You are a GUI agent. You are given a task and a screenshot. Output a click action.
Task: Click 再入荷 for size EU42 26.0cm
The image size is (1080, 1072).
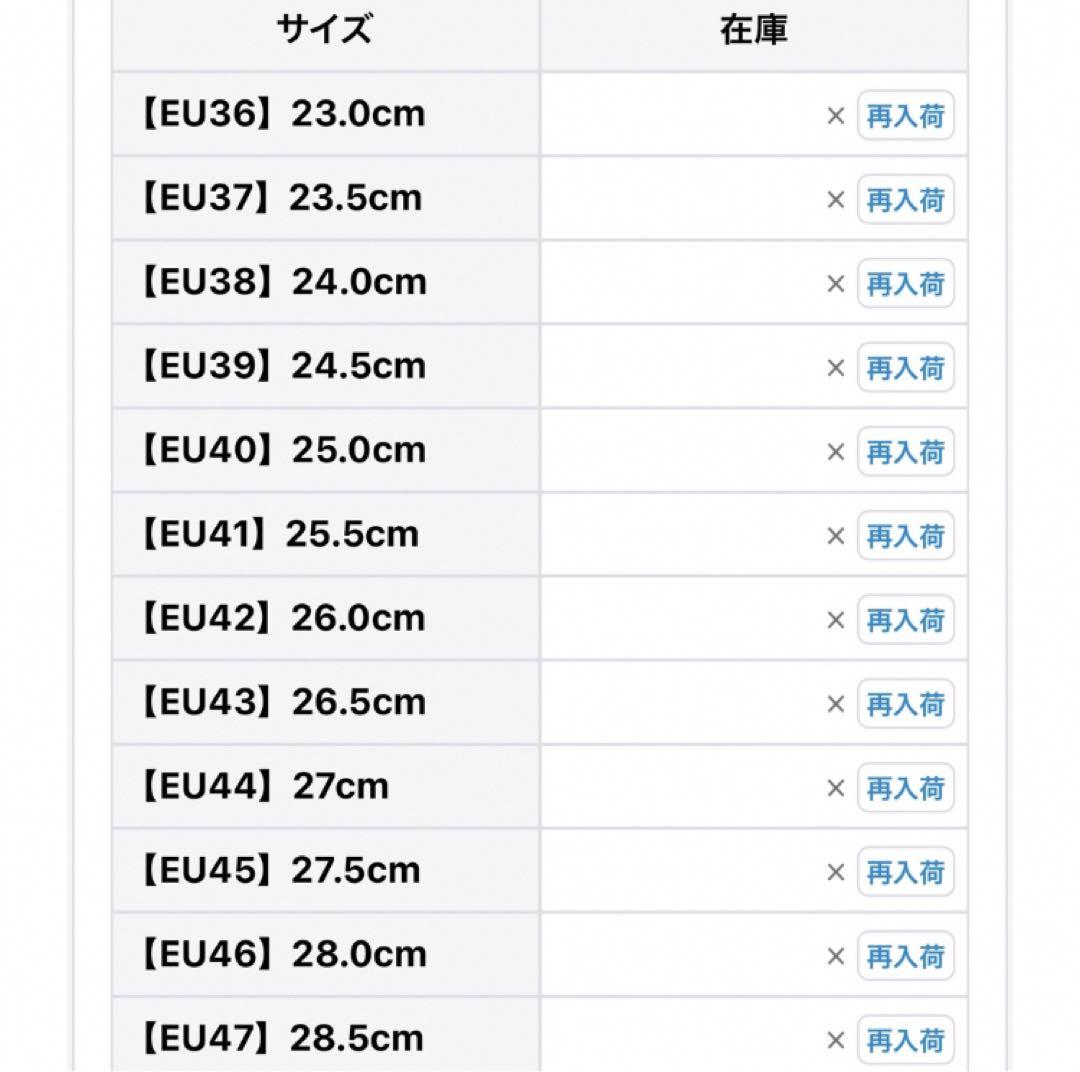pos(905,619)
